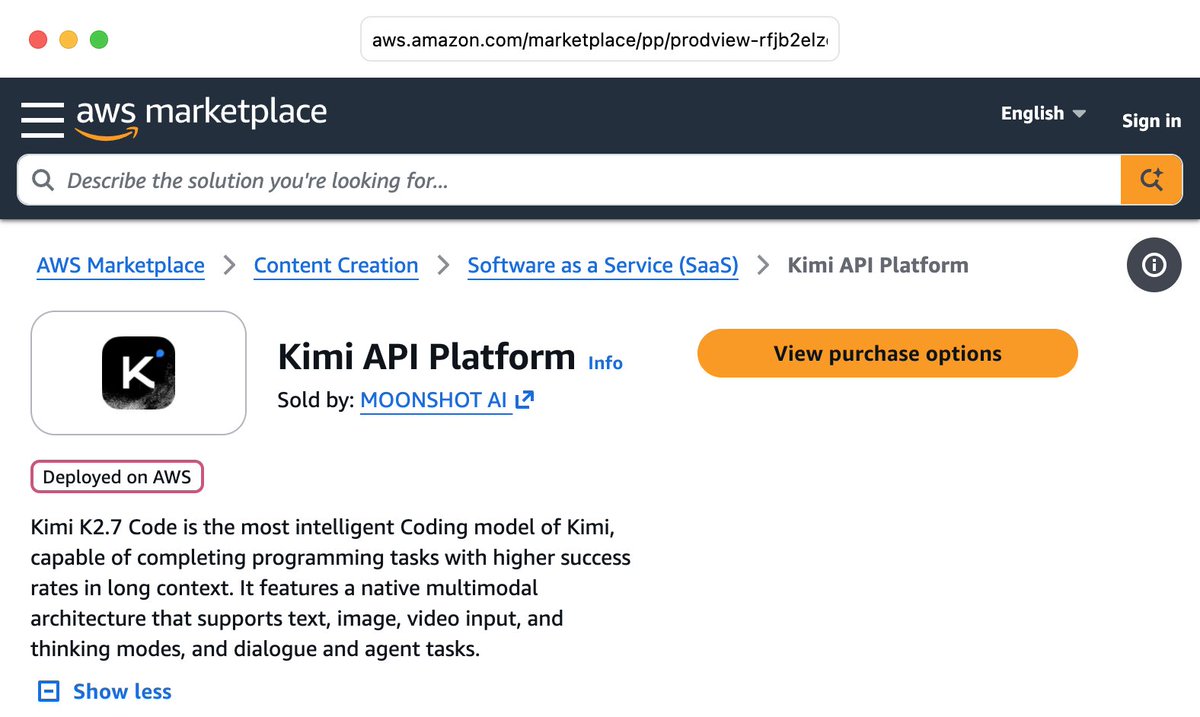
Task: Click the magnifier icon in search bar
Action: coord(43,181)
